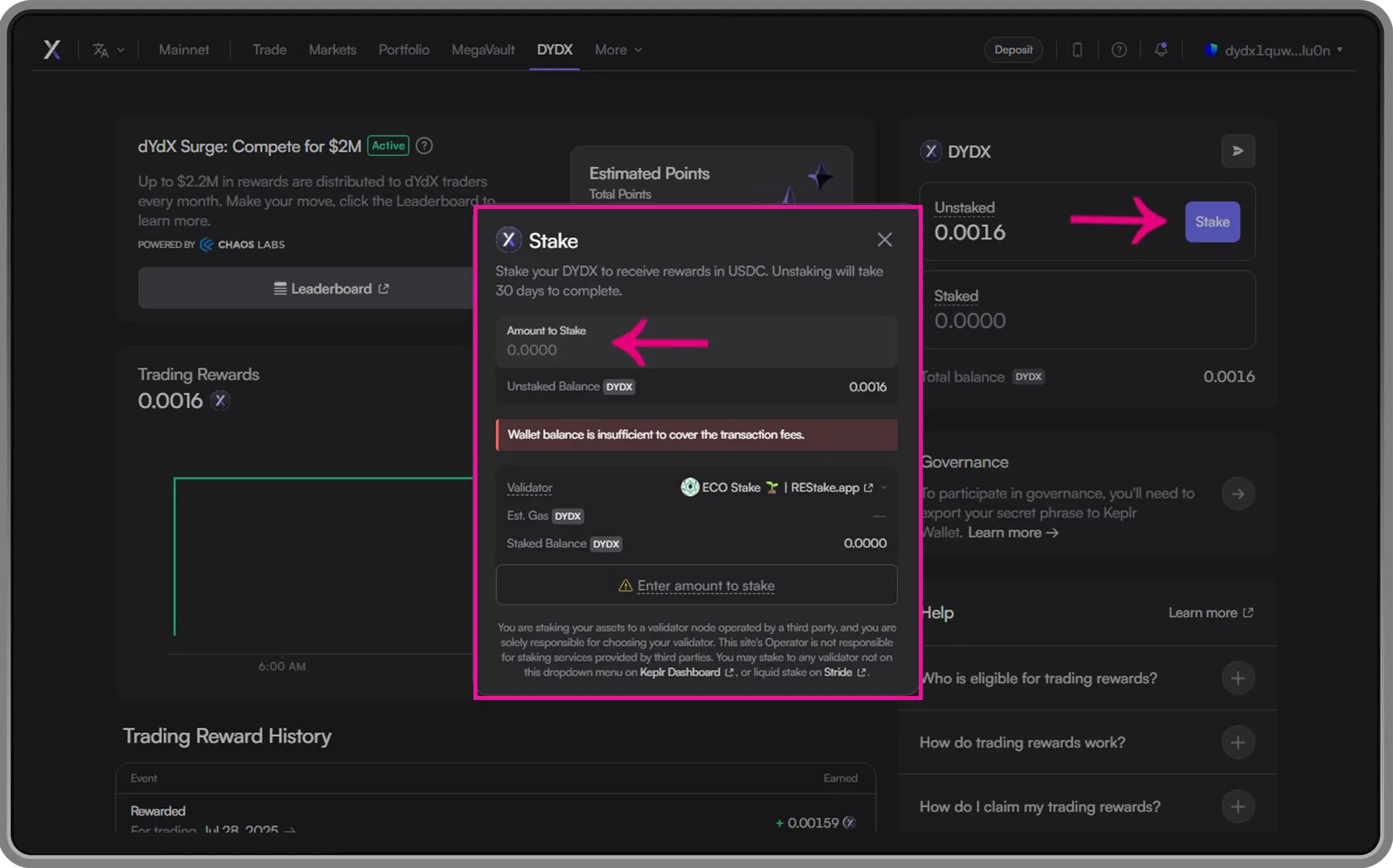Viewport: 1393px width, 868px height.
Task: Click the ECO Stake validator logo
Action: 690,487
